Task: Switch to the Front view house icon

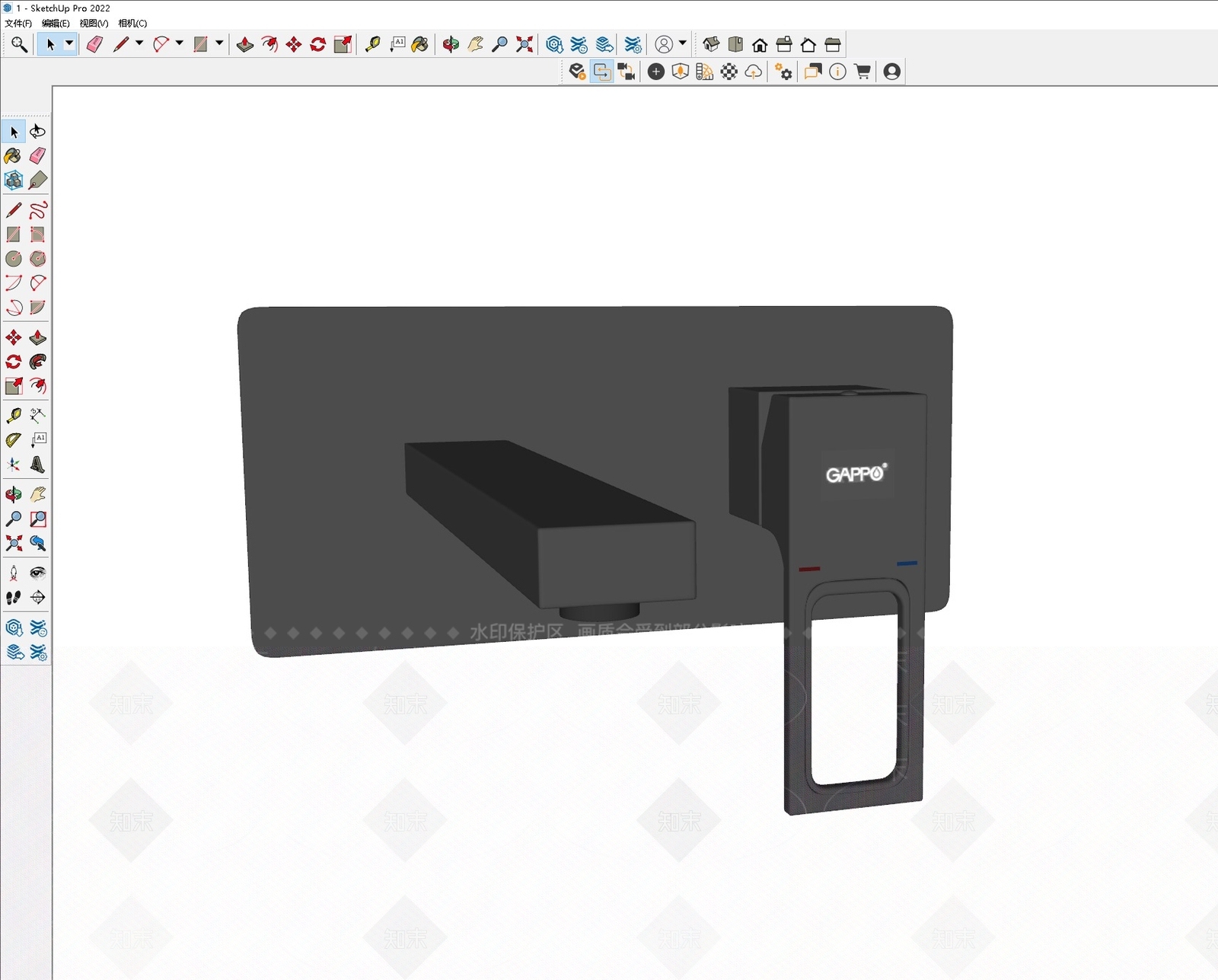Action: pos(760,45)
